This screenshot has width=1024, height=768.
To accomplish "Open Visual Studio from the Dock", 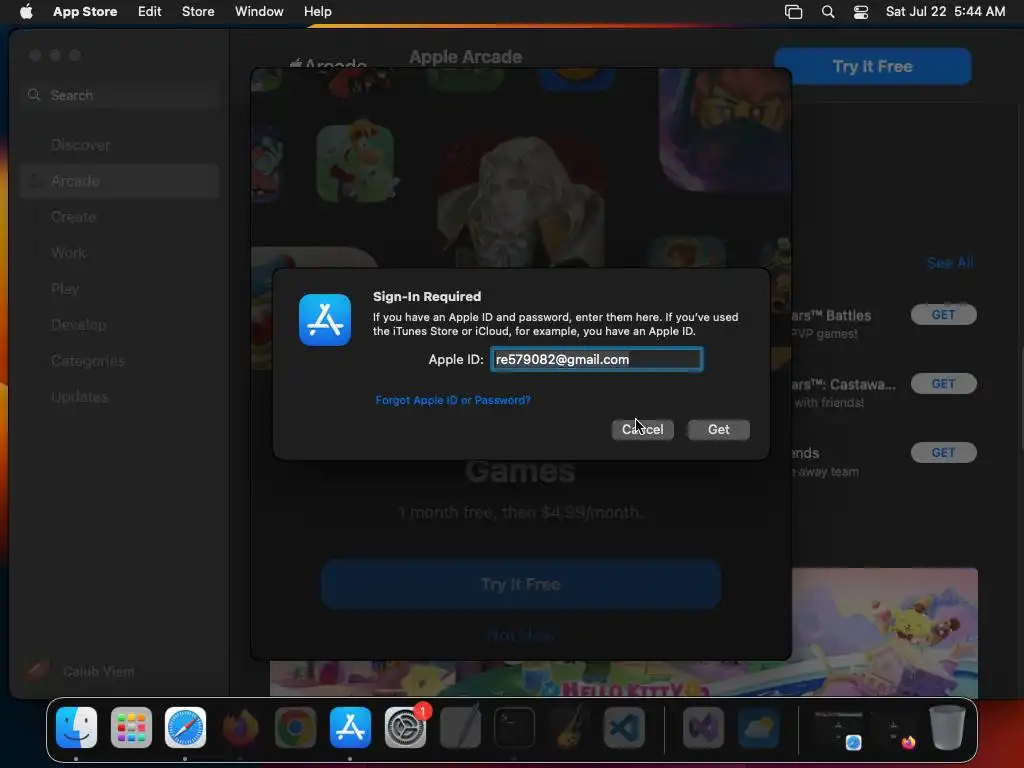I will (703, 727).
